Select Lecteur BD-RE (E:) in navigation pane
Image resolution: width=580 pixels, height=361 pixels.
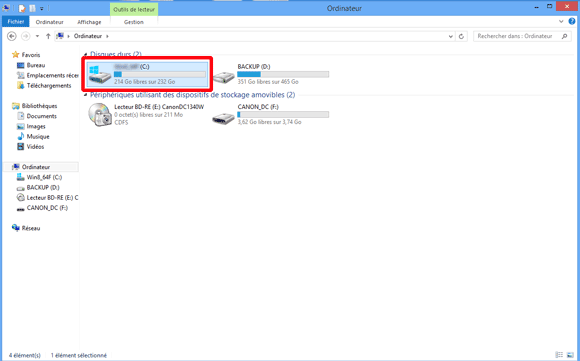click(x=52, y=198)
